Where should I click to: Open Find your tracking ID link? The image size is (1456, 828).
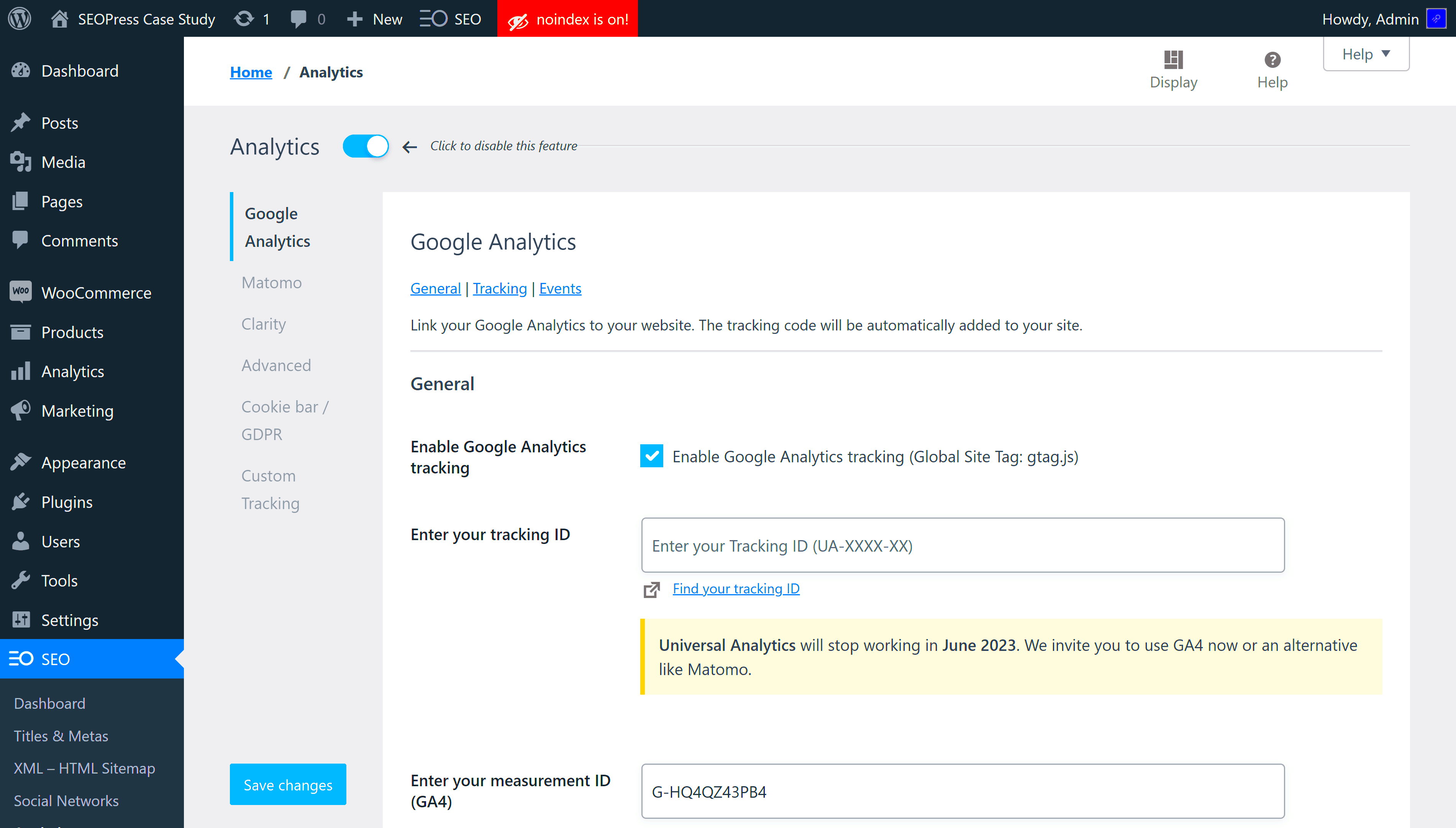(x=736, y=588)
